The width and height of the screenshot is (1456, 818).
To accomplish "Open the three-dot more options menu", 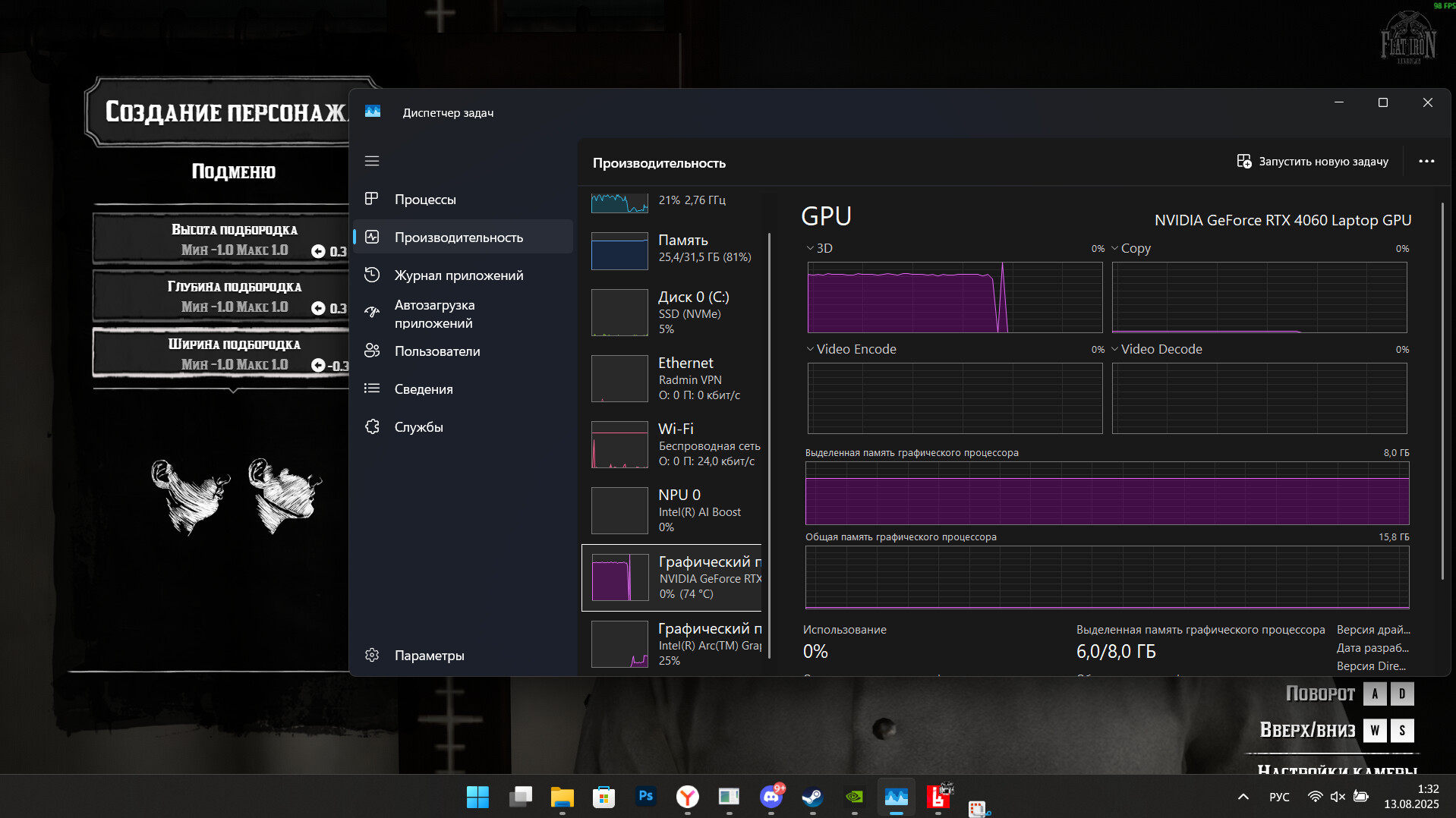I will tap(1426, 162).
